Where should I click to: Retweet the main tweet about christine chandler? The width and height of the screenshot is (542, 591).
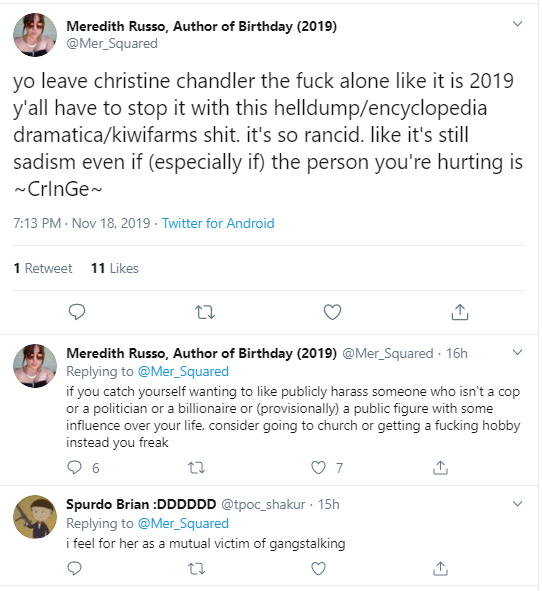(205, 312)
